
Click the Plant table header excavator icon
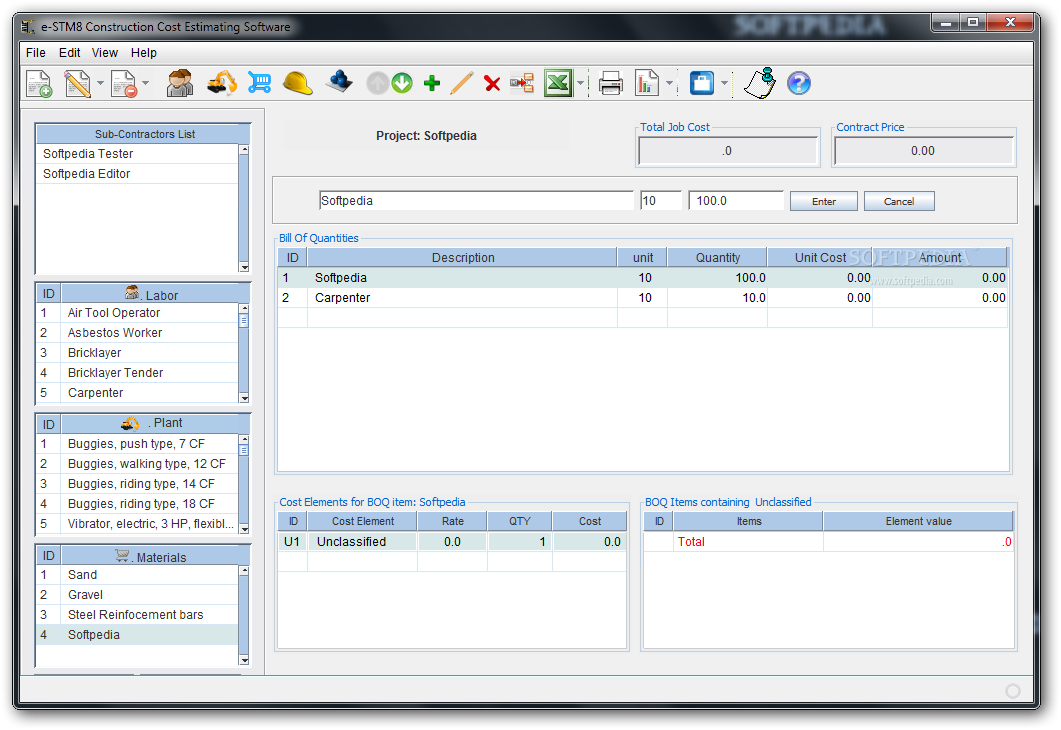pos(130,424)
